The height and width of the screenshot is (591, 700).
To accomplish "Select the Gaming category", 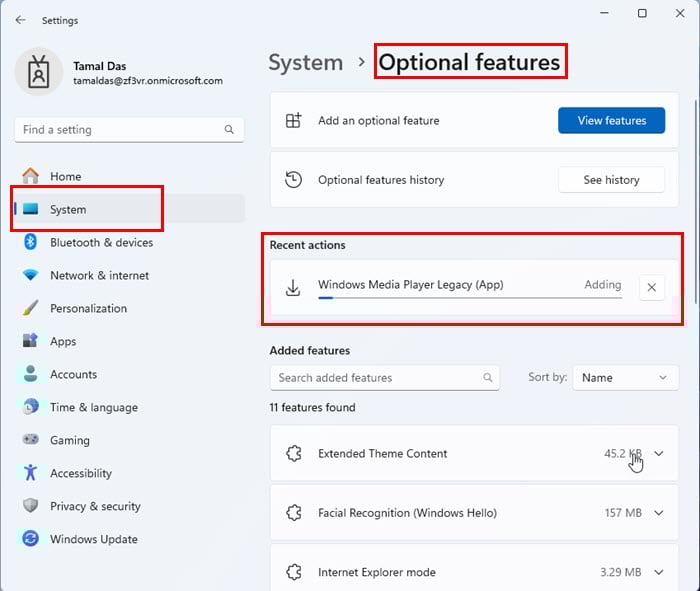I will pyautogui.click(x=69, y=440).
